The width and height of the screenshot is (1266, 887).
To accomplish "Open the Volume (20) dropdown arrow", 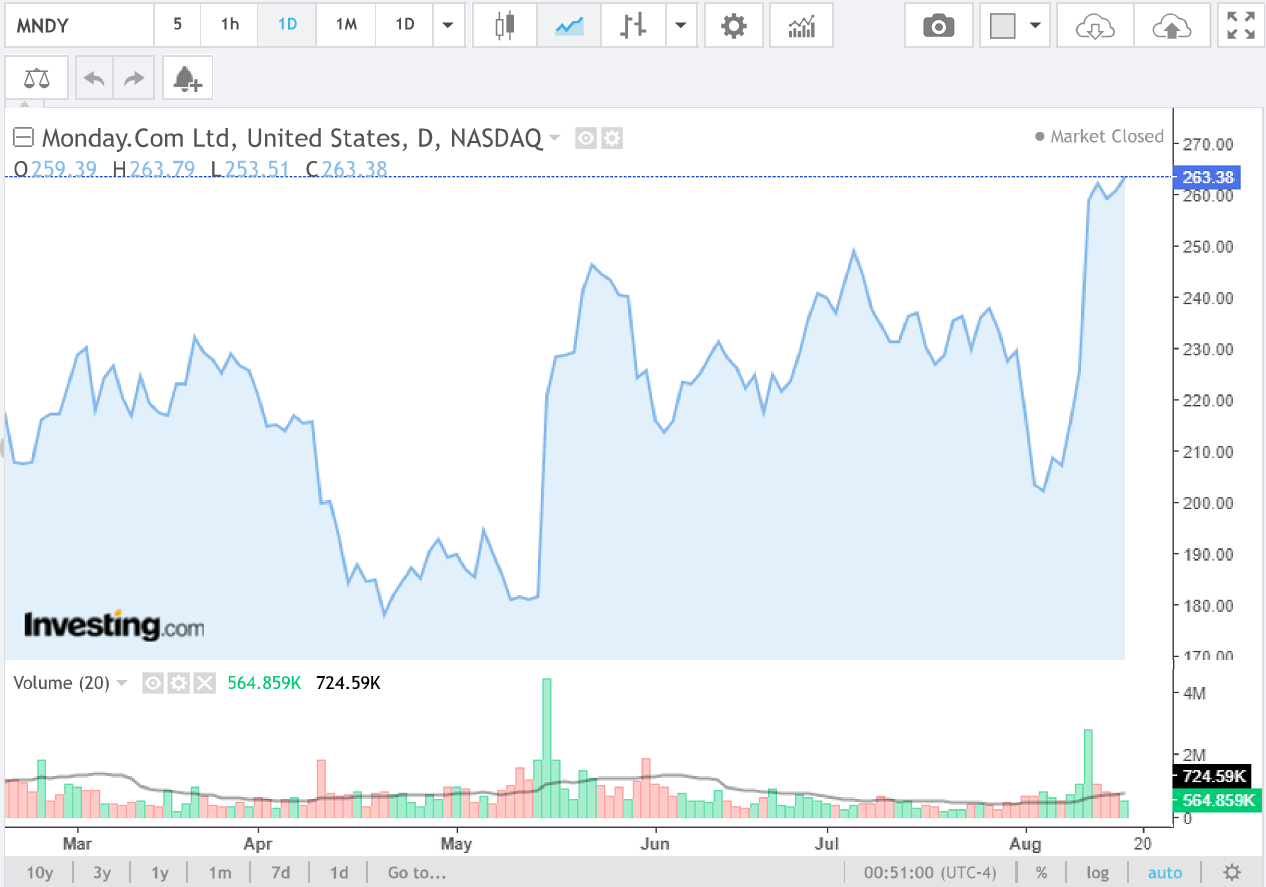I will click(x=122, y=683).
